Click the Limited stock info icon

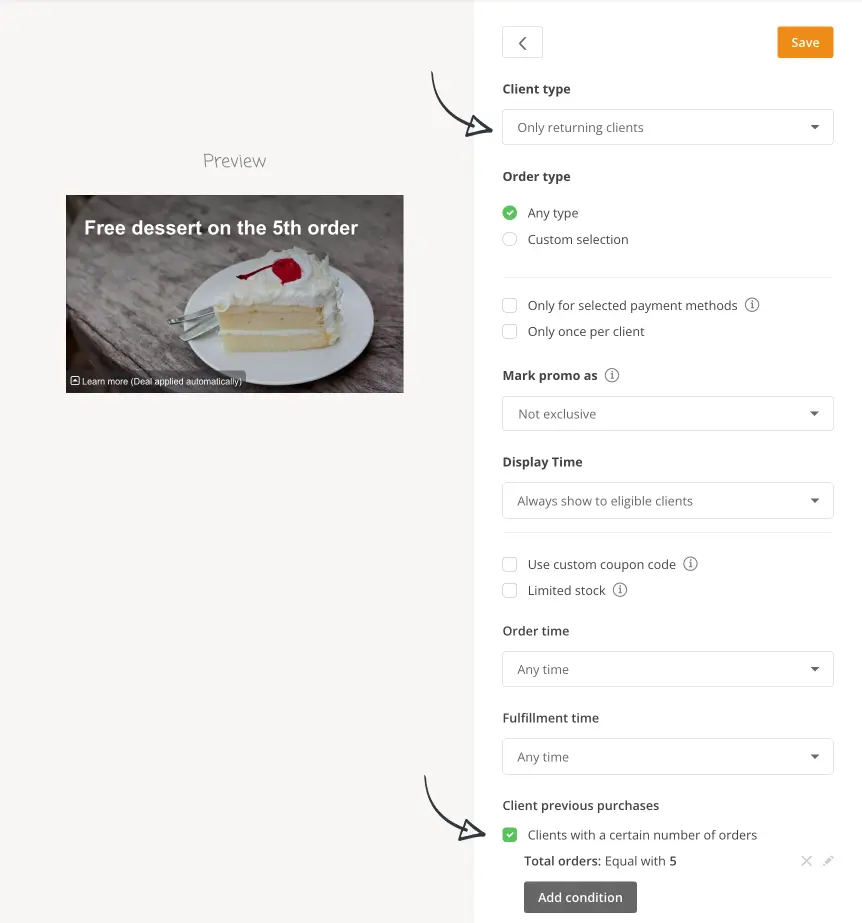620,590
